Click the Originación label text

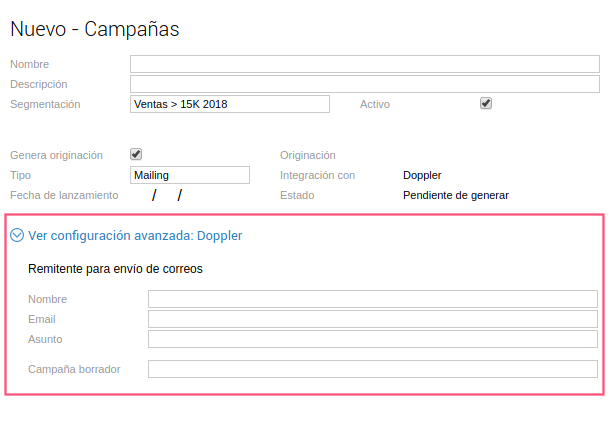(307, 155)
